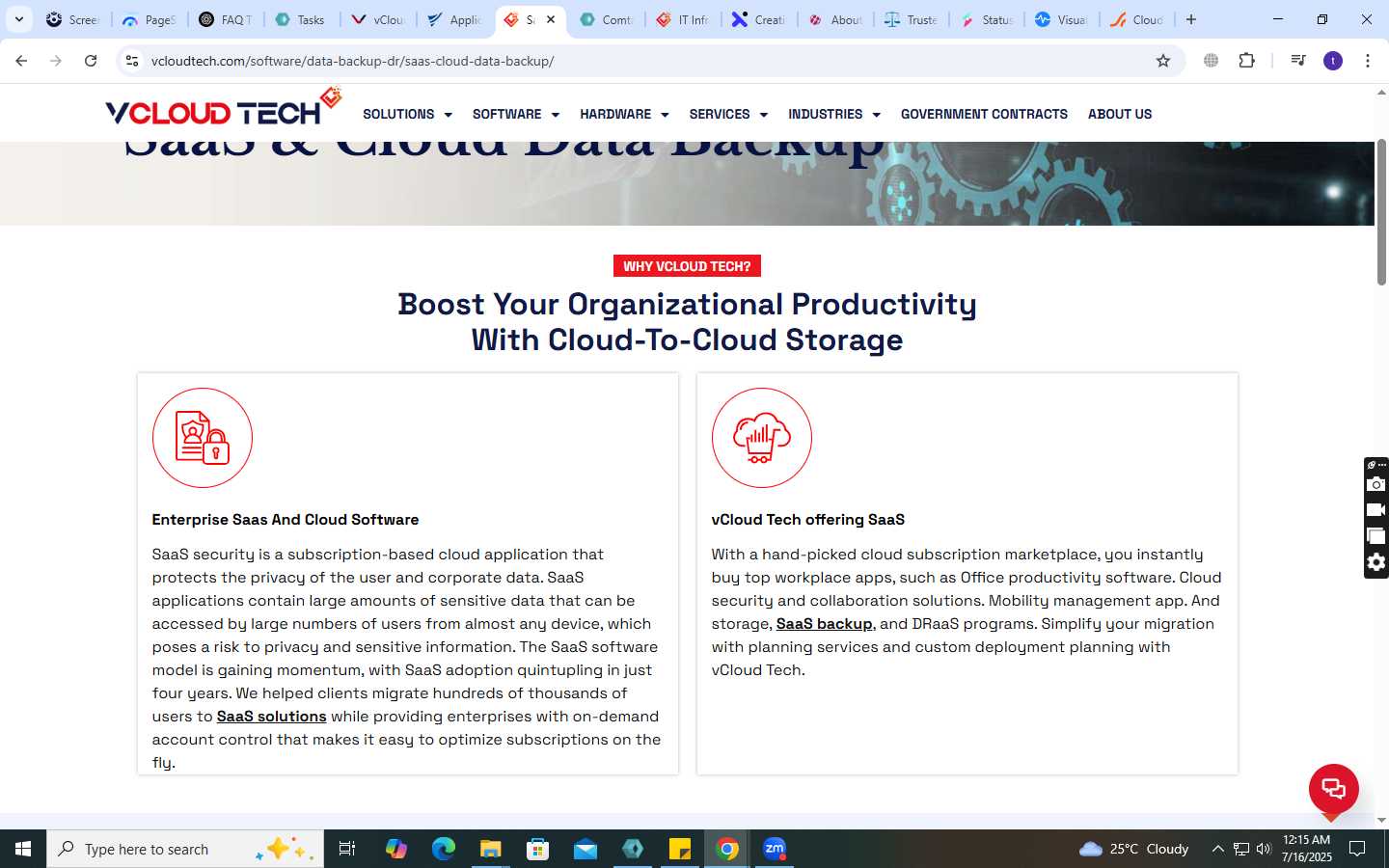1389x868 pixels.
Task: Go forward to the next page
Action: pyautogui.click(x=56, y=61)
